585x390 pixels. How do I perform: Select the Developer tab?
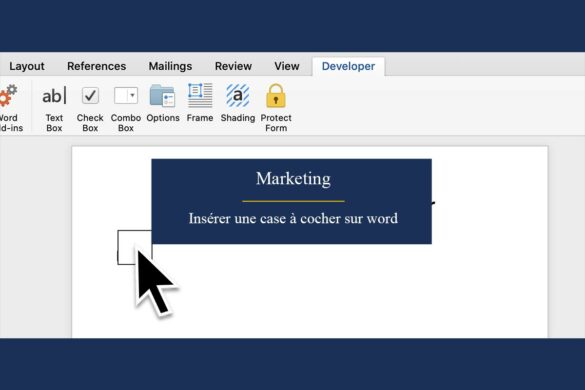[x=348, y=66]
